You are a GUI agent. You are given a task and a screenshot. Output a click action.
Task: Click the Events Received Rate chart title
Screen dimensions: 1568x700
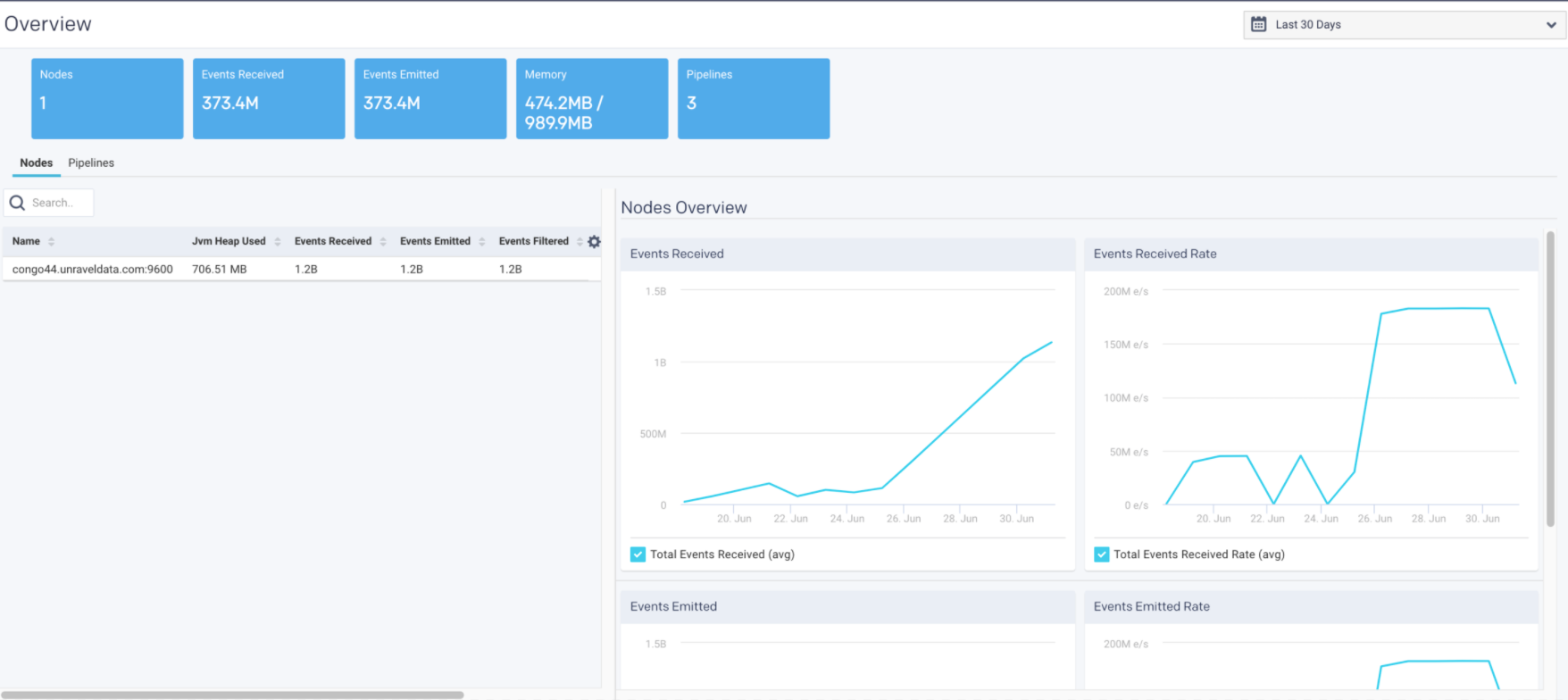[1155, 254]
